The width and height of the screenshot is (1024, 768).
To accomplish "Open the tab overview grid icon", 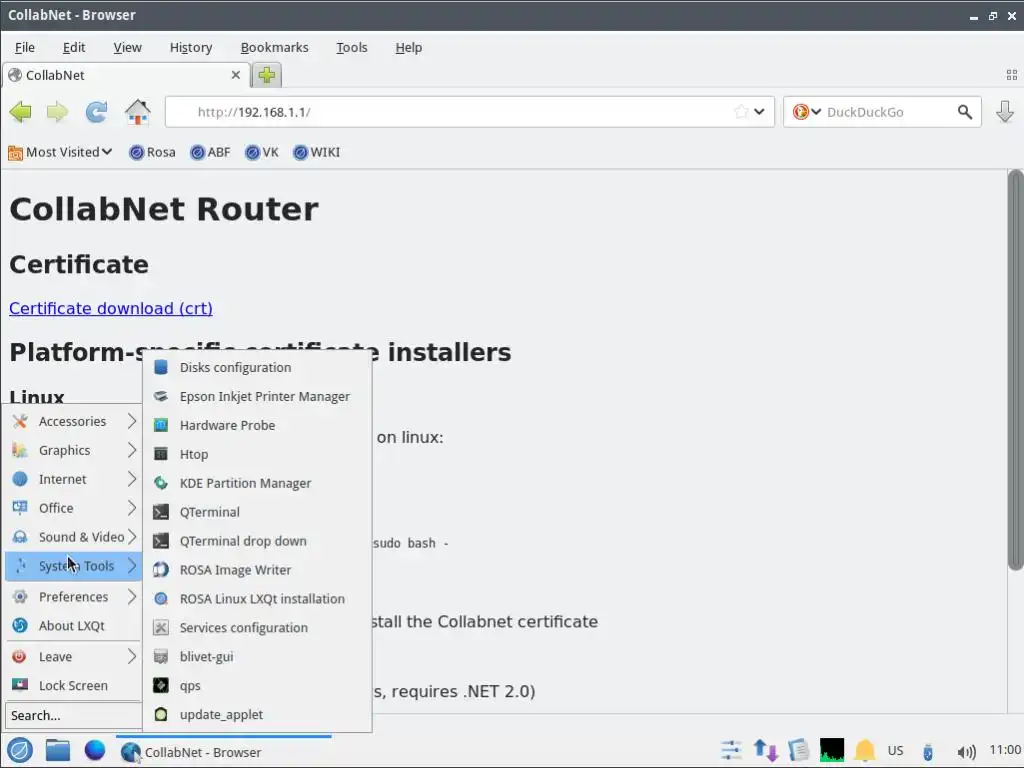I will (1012, 75).
